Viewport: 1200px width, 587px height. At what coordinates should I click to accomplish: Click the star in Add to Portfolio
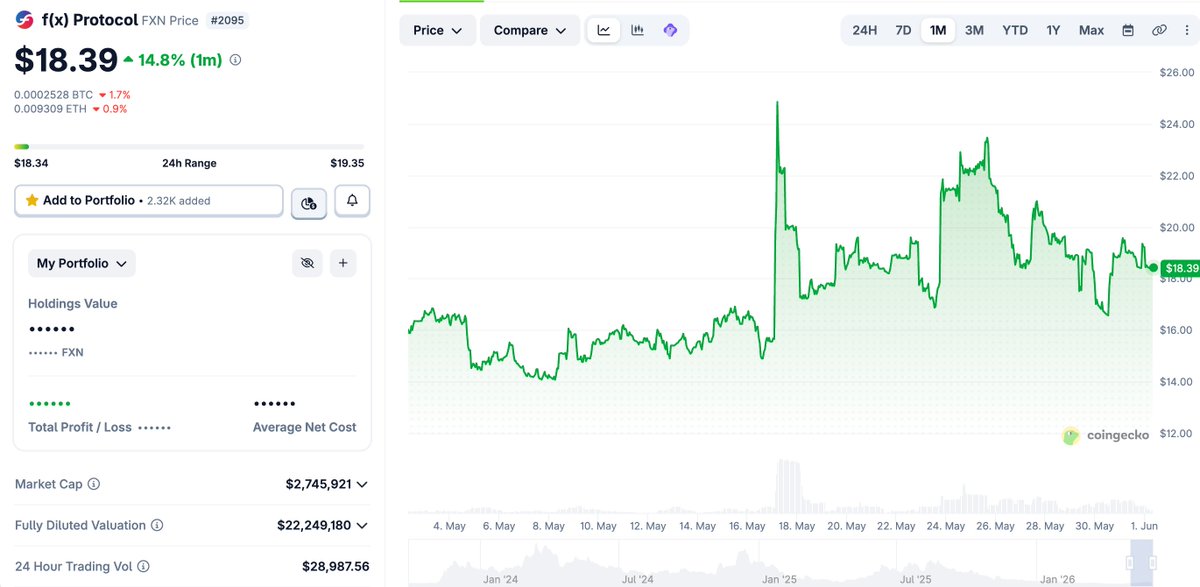(32, 200)
